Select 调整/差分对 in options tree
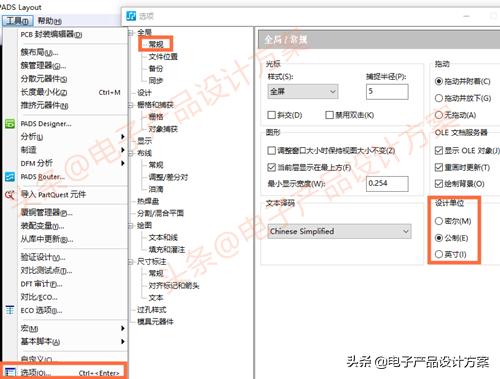The height and width of the screenshot is (379, 500). coord(168,177)
